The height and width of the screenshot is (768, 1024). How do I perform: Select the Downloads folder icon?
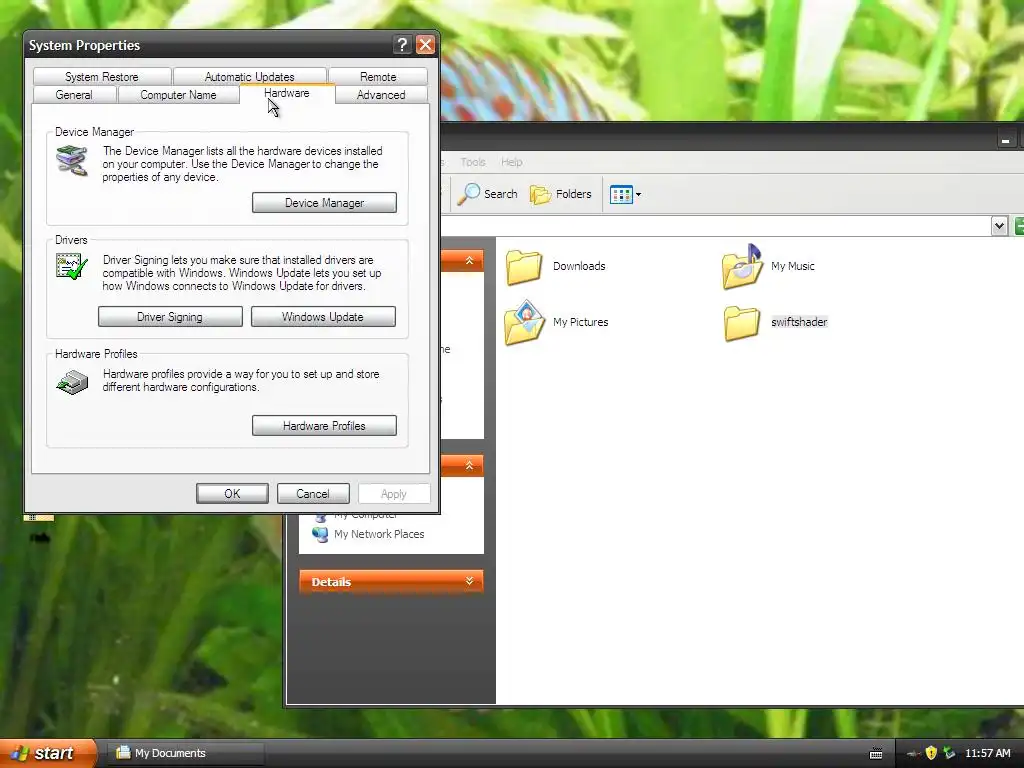pos(524,266)
